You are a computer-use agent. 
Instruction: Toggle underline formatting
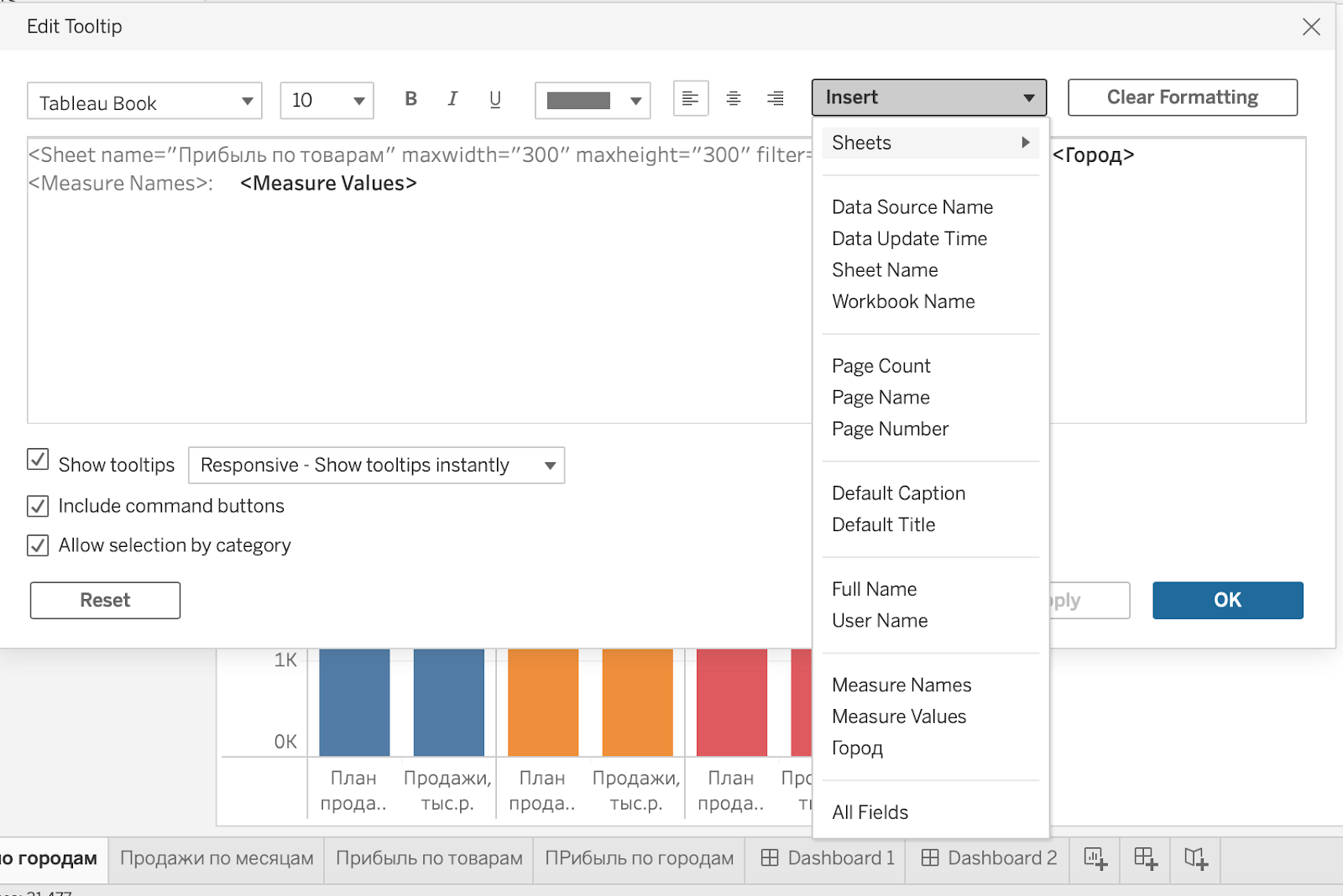(495, 98)
